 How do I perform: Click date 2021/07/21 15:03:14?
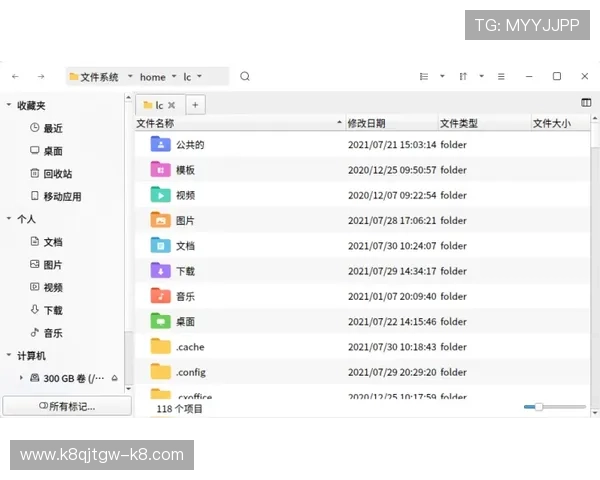[392, 145]
